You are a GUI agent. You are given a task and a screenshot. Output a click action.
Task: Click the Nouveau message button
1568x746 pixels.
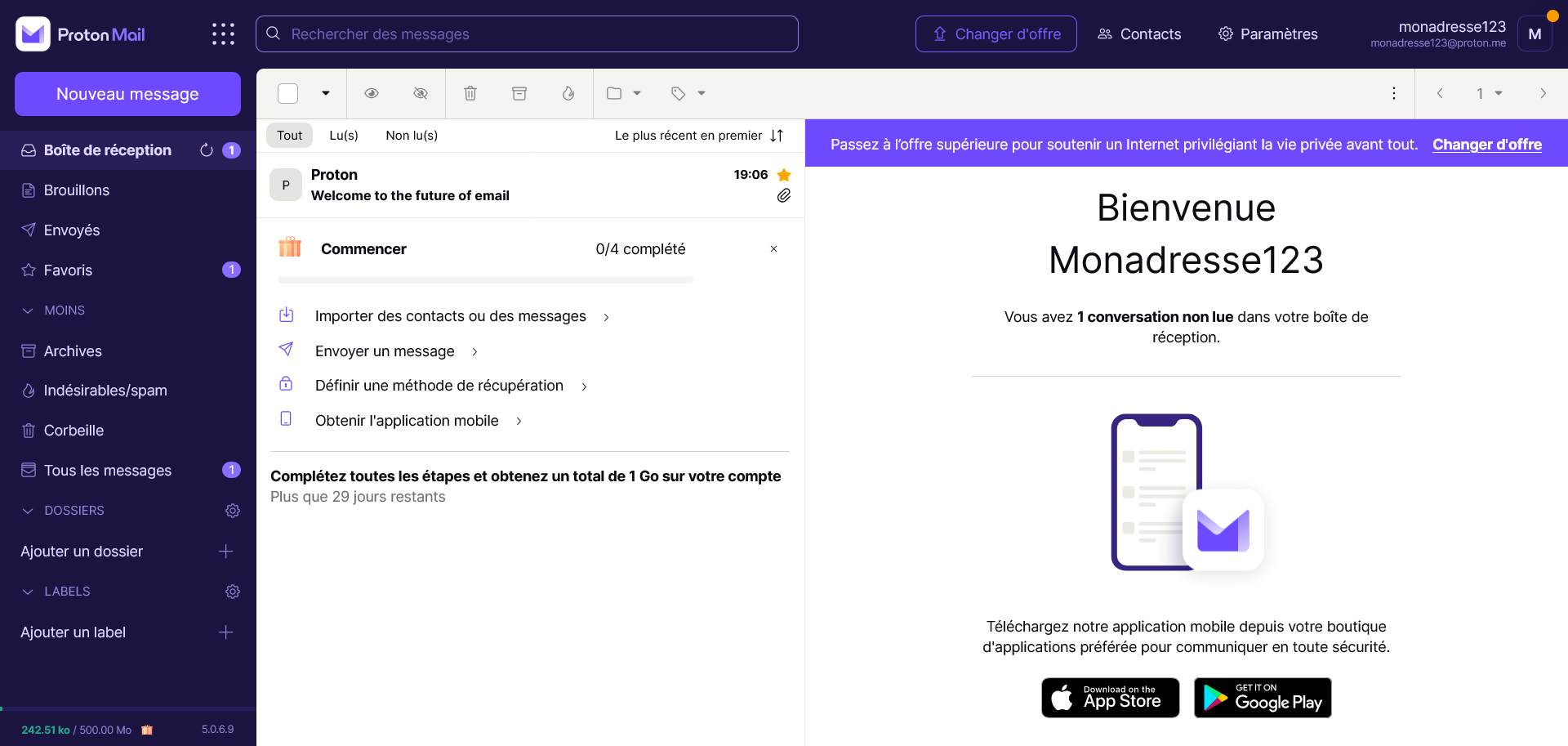click(x=127, y=94)
